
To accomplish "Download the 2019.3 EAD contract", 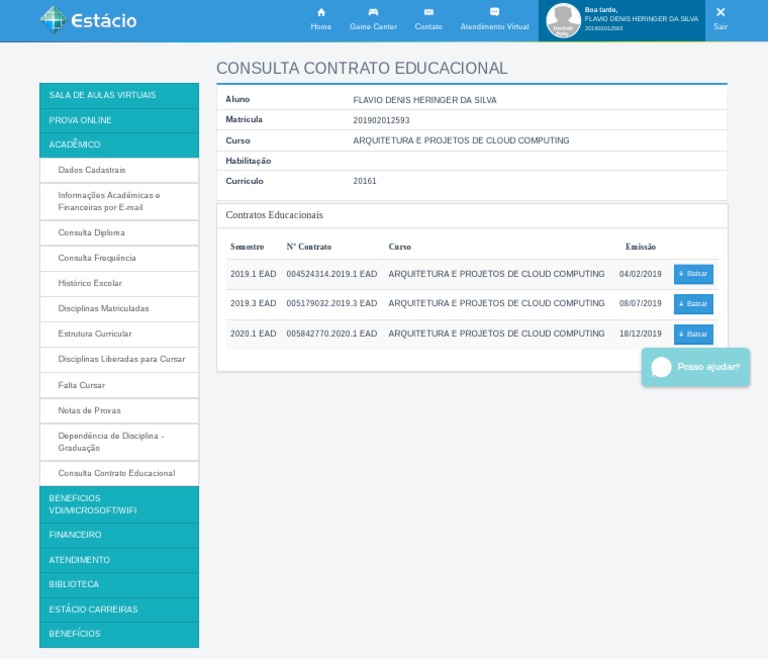I will [693, 304].
